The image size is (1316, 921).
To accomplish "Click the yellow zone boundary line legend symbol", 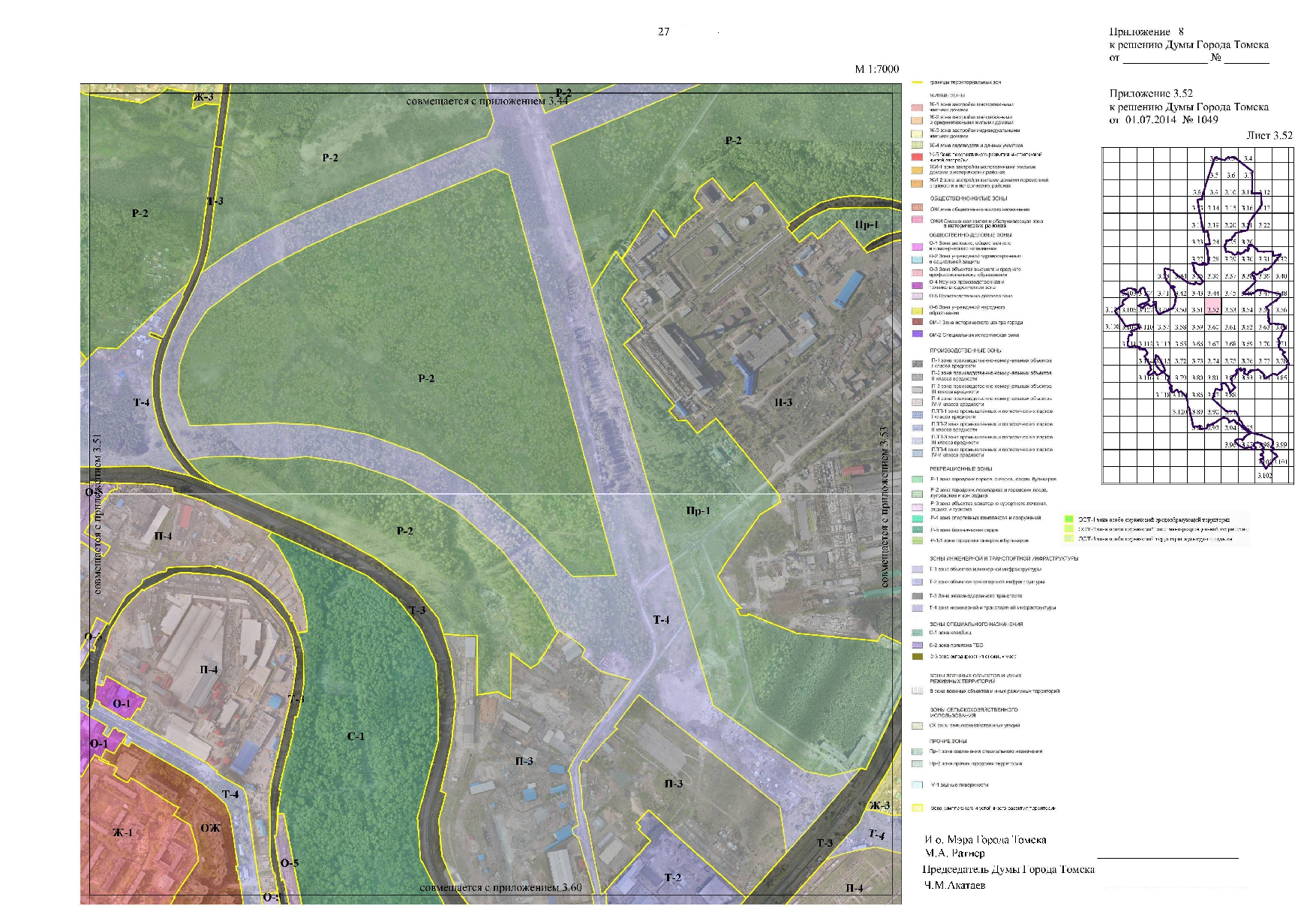I will tap(916, 83).
